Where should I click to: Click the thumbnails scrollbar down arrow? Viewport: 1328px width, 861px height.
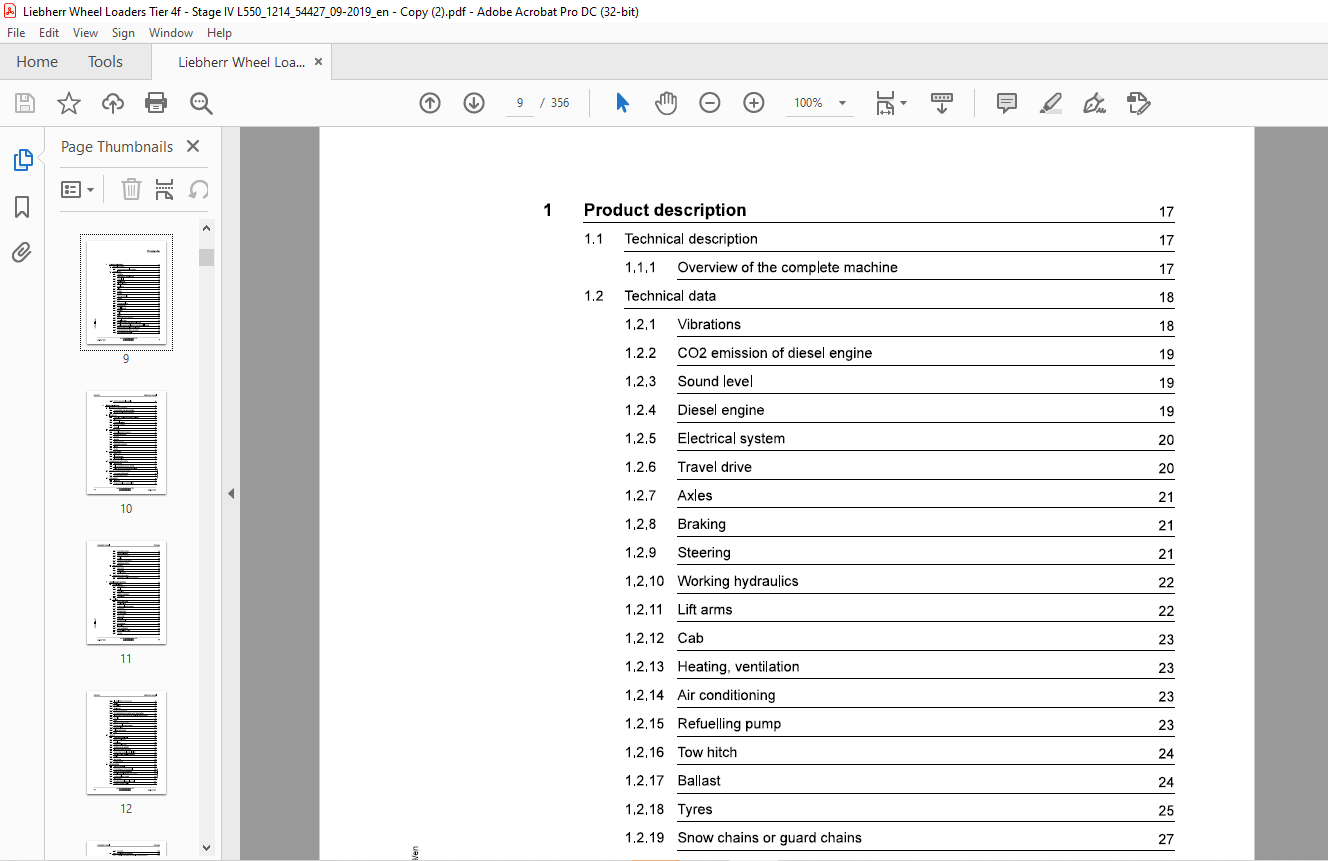(x=206, y=847)
